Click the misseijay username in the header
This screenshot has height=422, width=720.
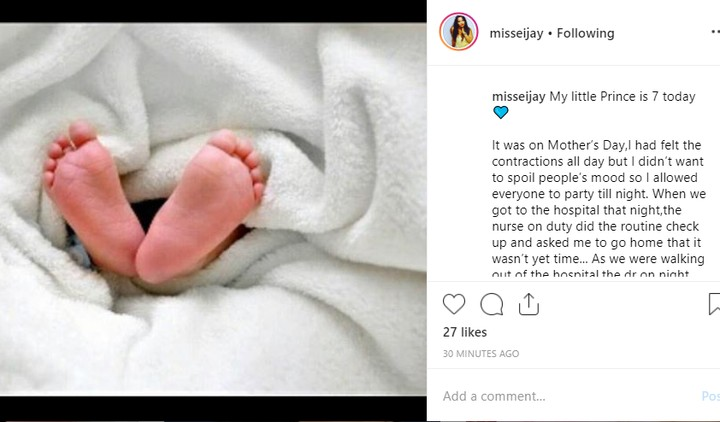point(516,33)
